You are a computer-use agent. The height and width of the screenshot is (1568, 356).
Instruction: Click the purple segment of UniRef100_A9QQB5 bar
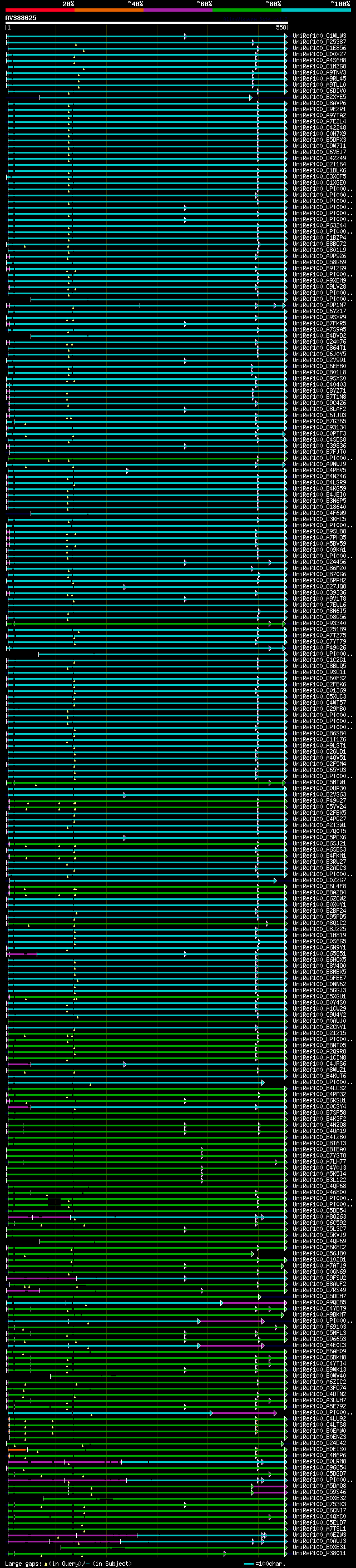254,1303
